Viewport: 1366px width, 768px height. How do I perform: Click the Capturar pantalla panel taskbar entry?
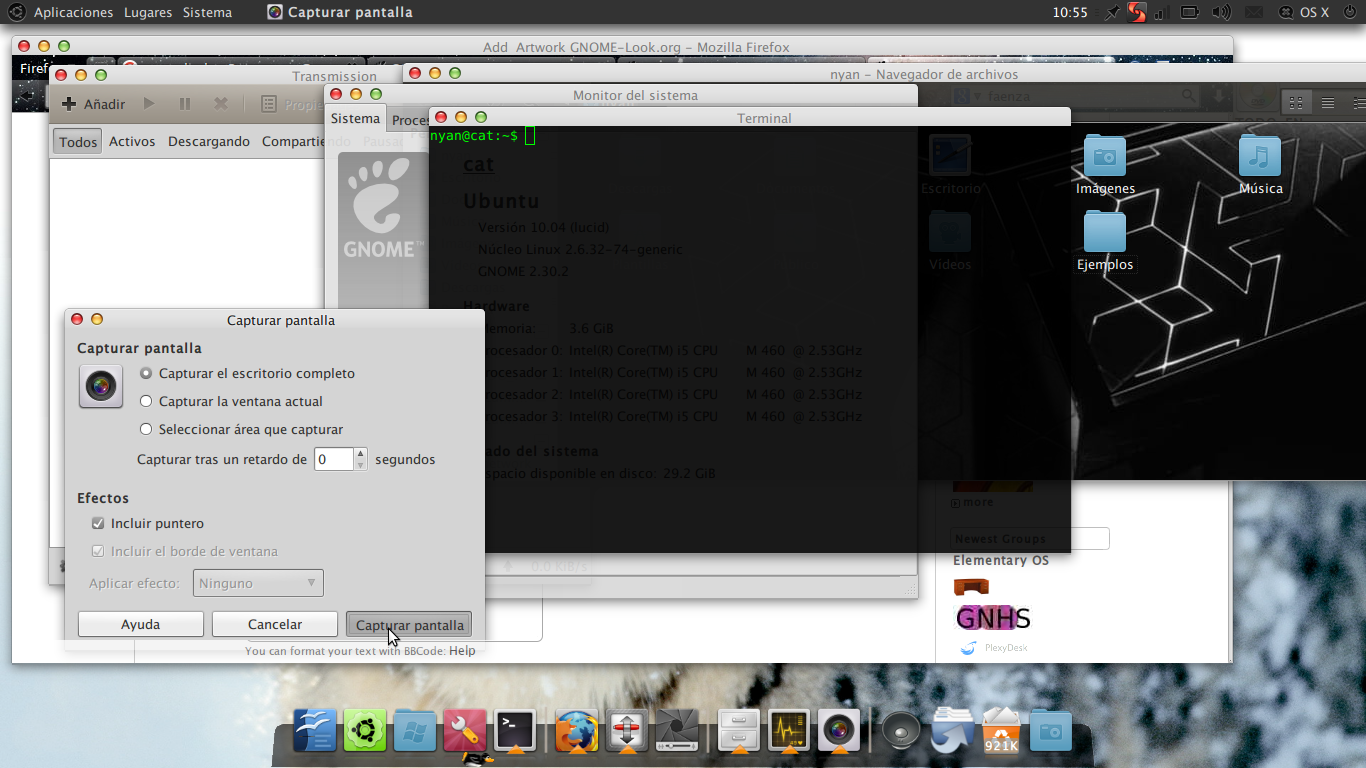coord(340,12)
